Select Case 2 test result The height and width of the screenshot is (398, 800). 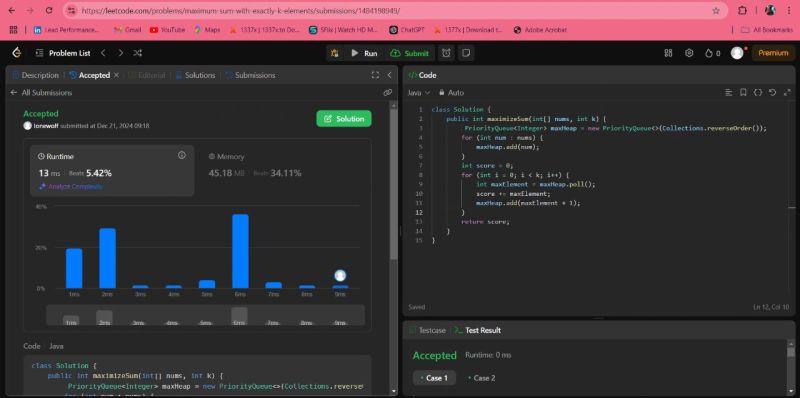click(481, 378)
